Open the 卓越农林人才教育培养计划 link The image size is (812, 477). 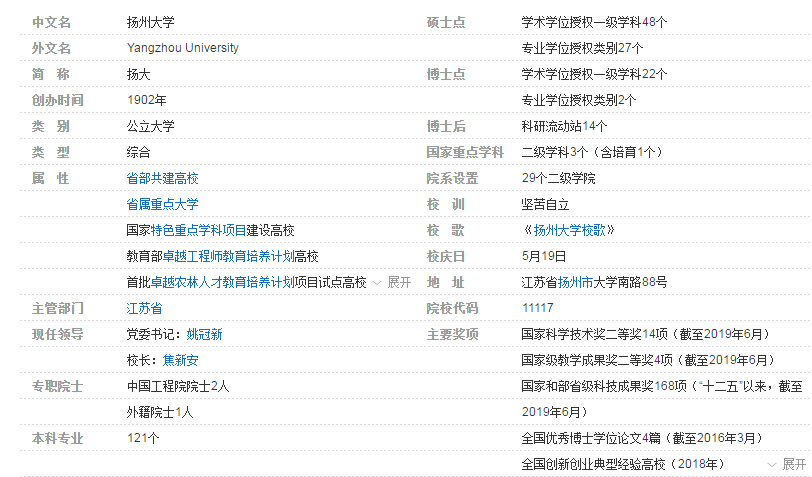point(223,282)
